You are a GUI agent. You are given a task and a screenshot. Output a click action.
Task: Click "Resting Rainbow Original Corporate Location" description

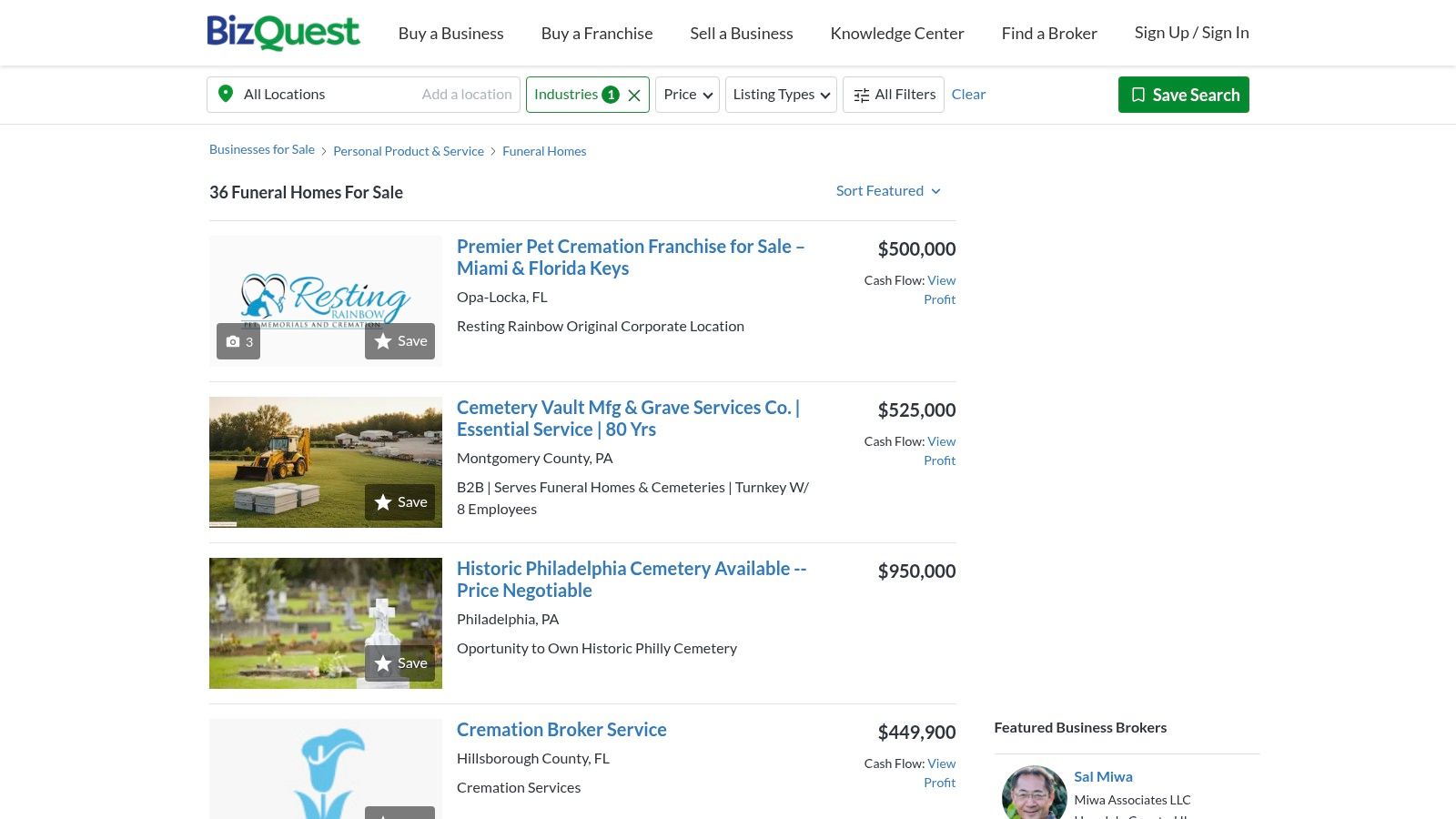click(x=601, y=326)
